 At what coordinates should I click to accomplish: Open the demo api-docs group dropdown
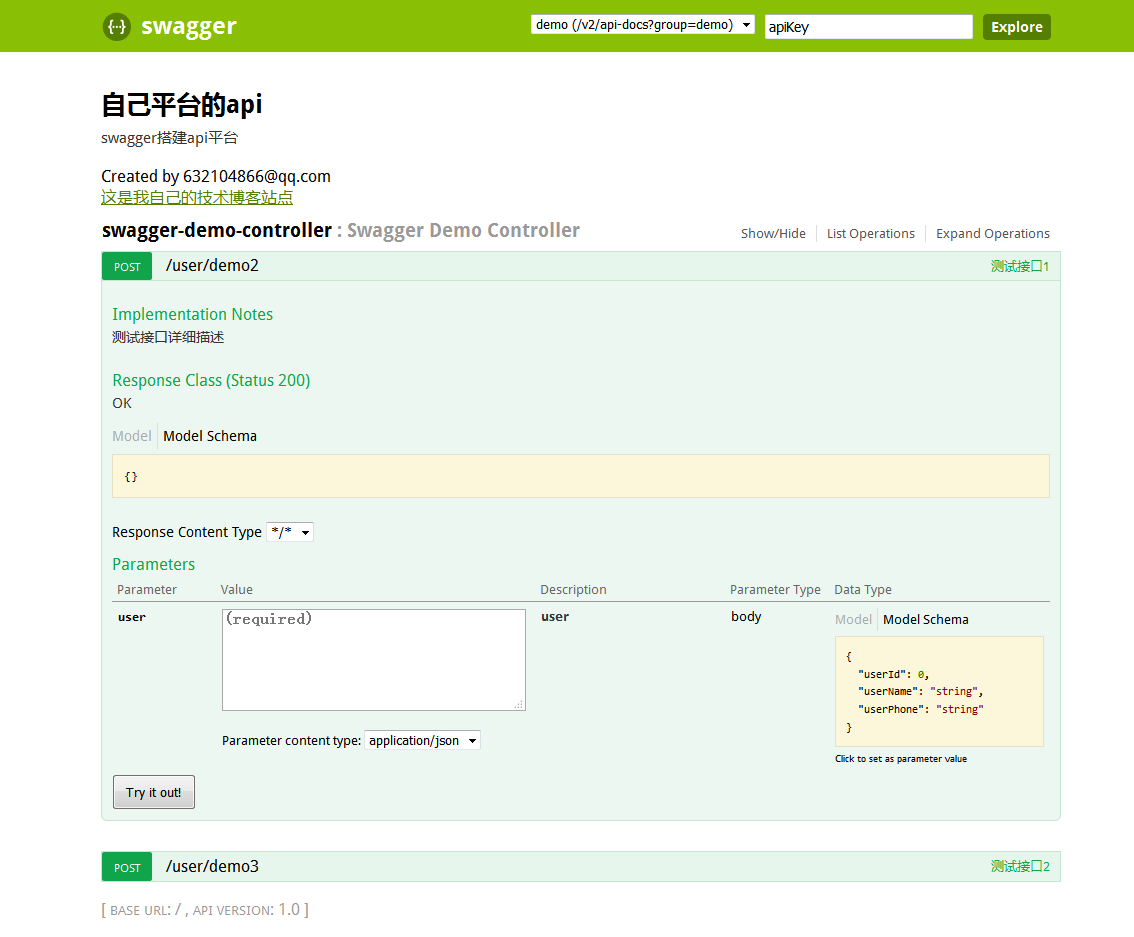tap(642, 25)
